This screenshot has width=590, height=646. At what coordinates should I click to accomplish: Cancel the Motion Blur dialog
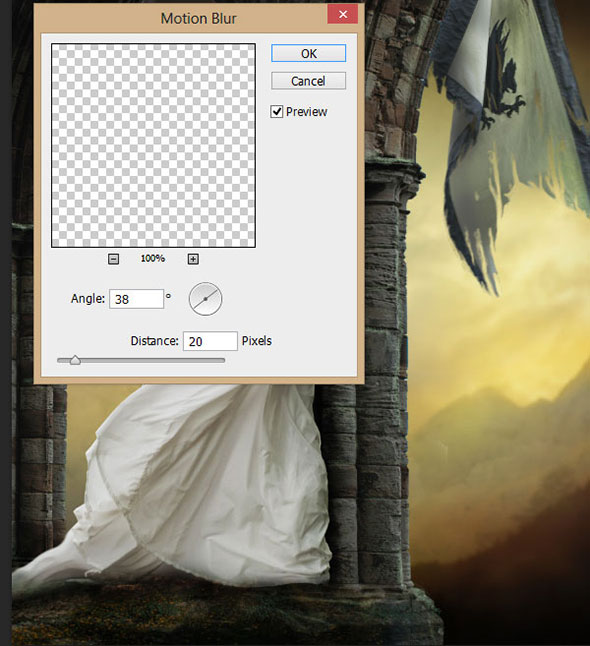pos(308,81)
